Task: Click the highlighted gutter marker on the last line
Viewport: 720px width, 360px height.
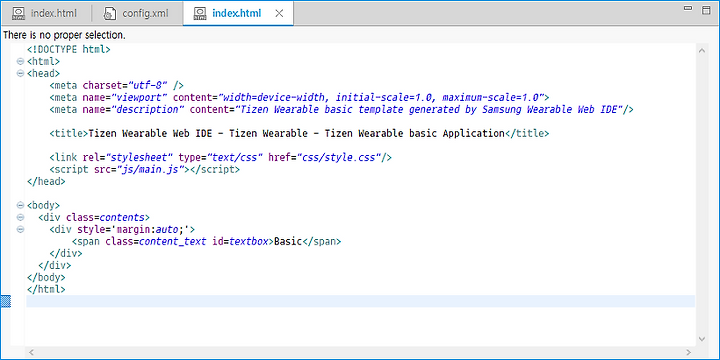Action: click(x=6, y=301)
